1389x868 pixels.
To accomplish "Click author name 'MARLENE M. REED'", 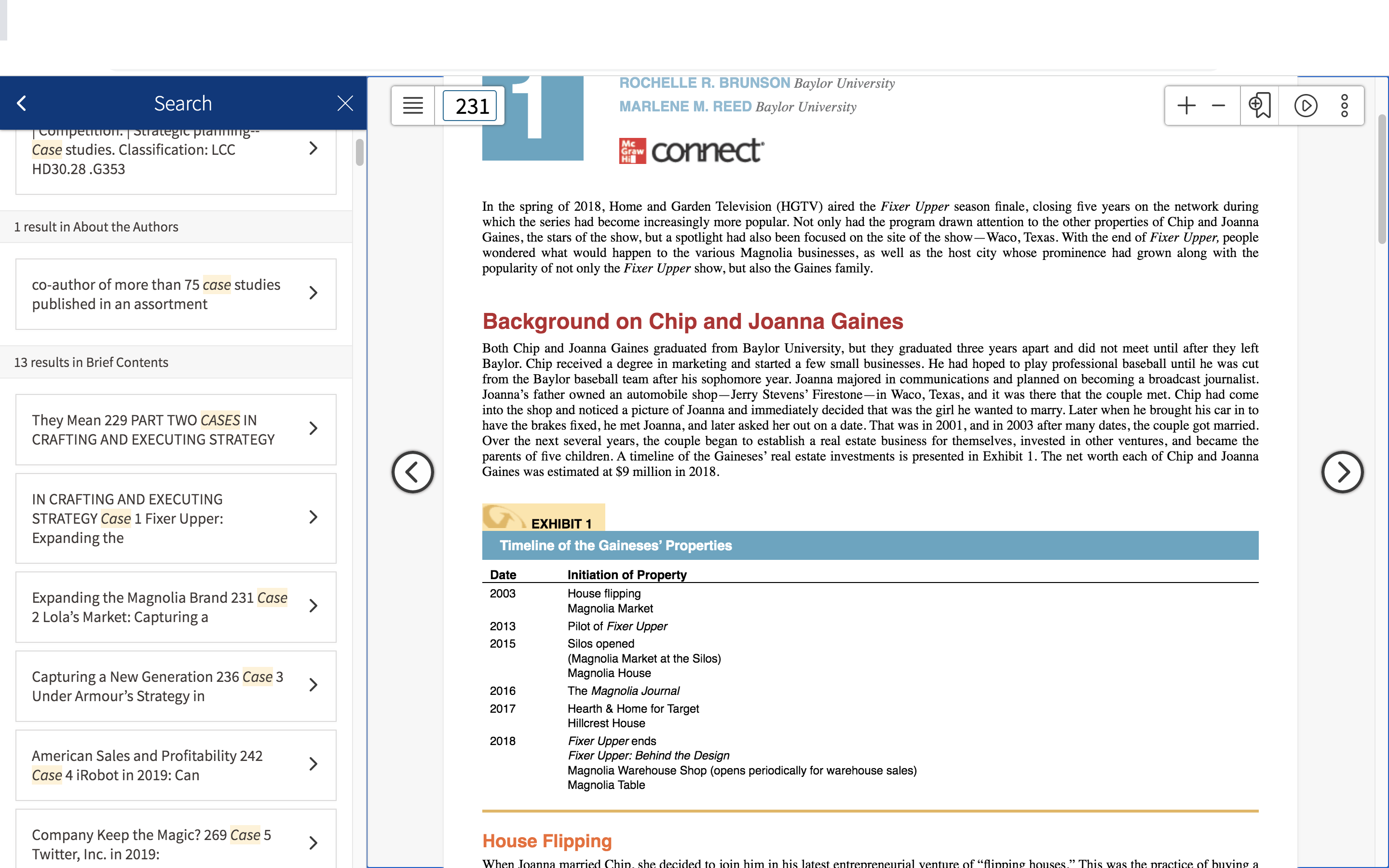I will 685,106.
